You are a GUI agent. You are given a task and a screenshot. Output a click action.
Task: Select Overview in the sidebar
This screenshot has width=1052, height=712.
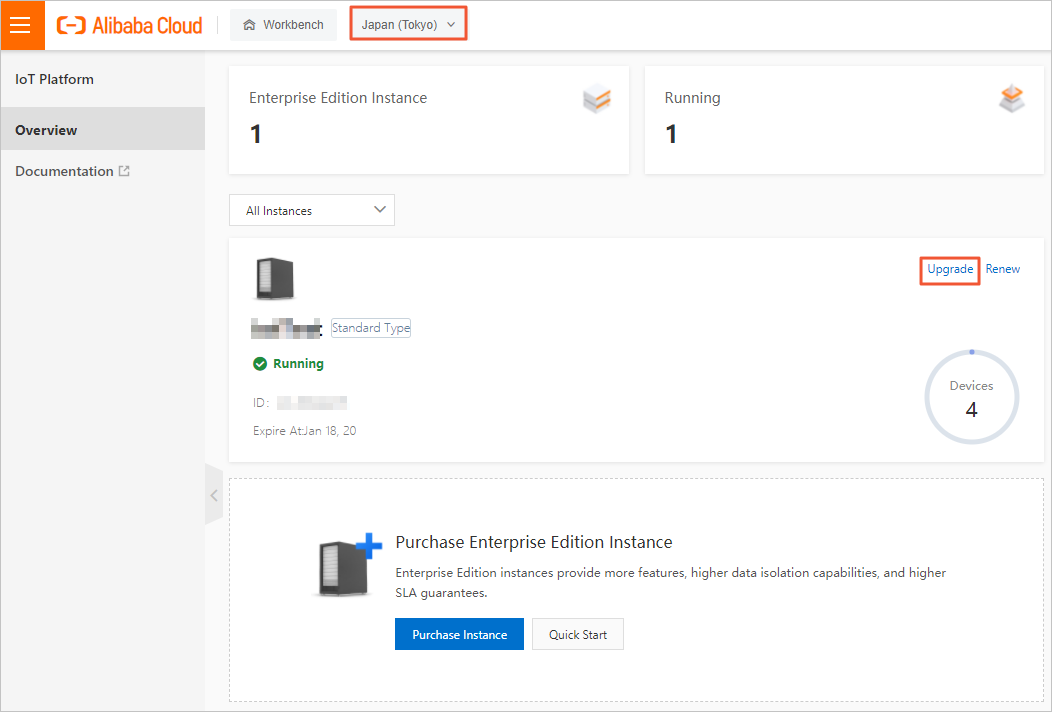pyautogui.click(x=103, y=130)
